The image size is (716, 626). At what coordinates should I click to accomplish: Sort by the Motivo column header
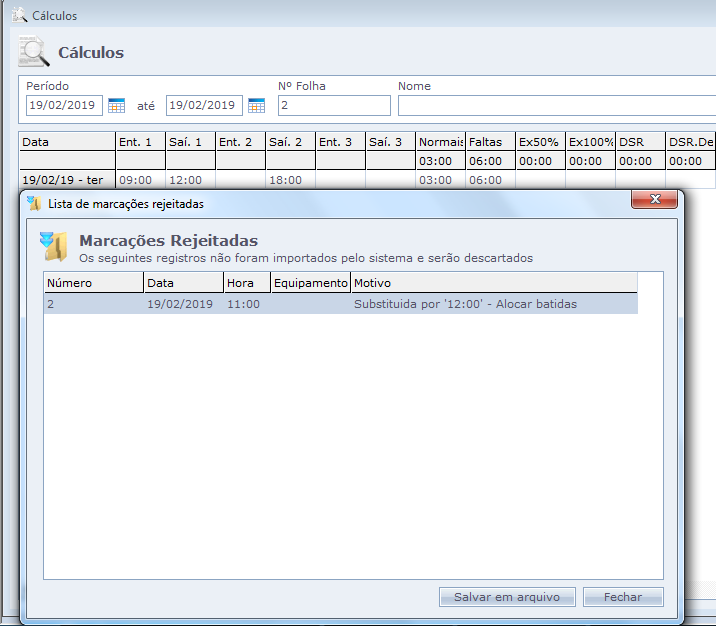pos(493,283)
